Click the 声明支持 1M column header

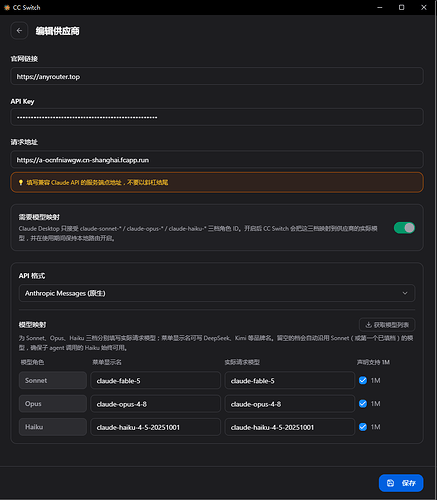coord(373,362)
